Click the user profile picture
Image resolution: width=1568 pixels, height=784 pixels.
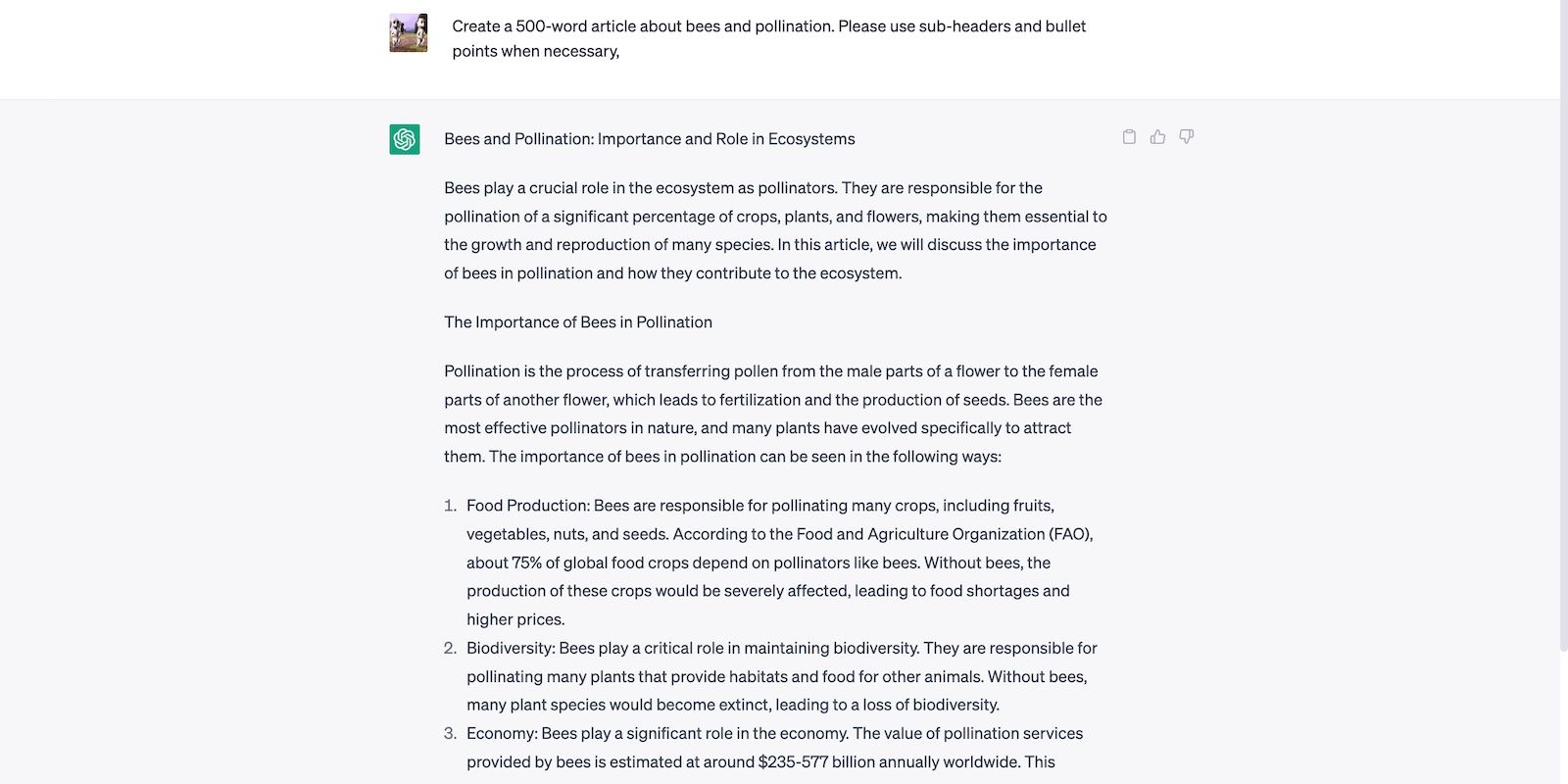pos(409,33)
